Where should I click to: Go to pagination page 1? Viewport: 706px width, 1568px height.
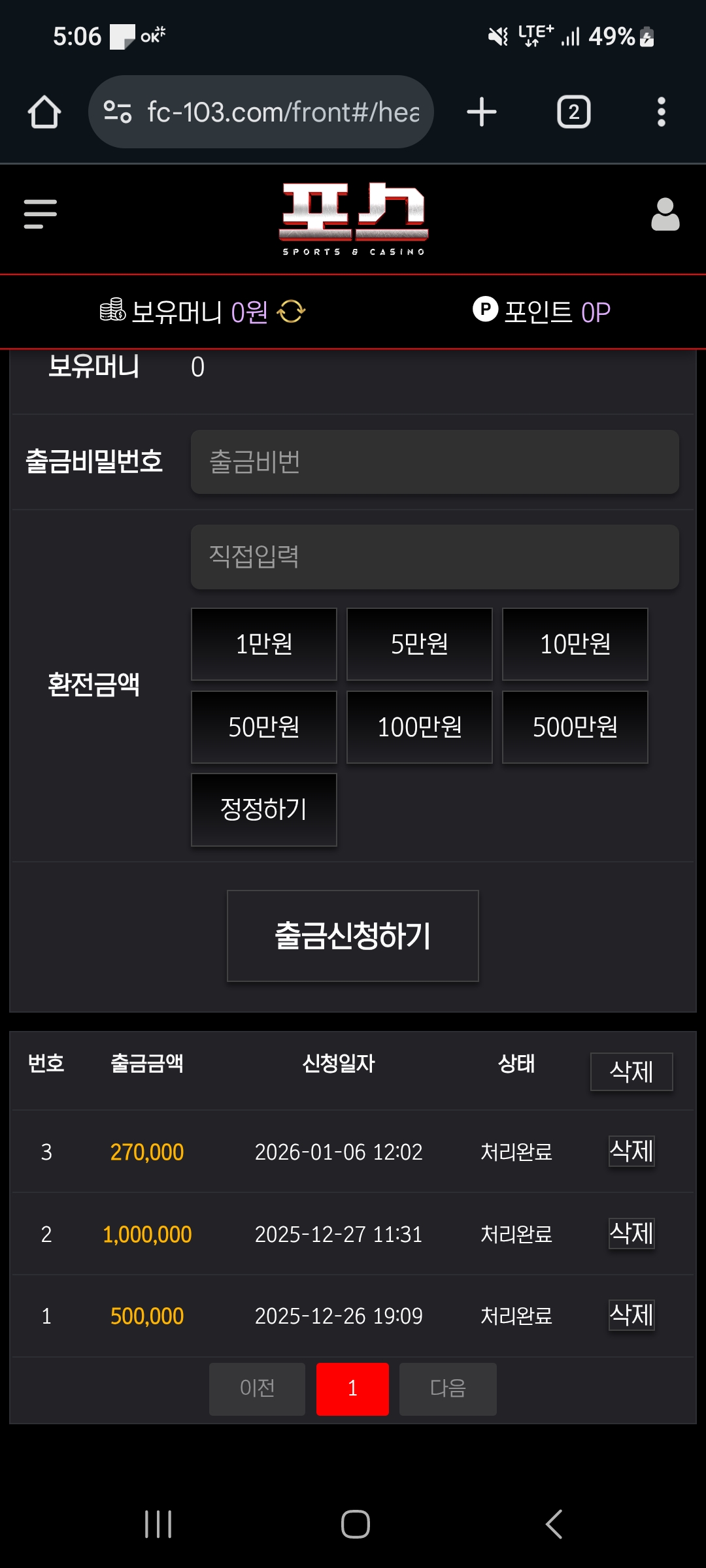coord(353,1389)
